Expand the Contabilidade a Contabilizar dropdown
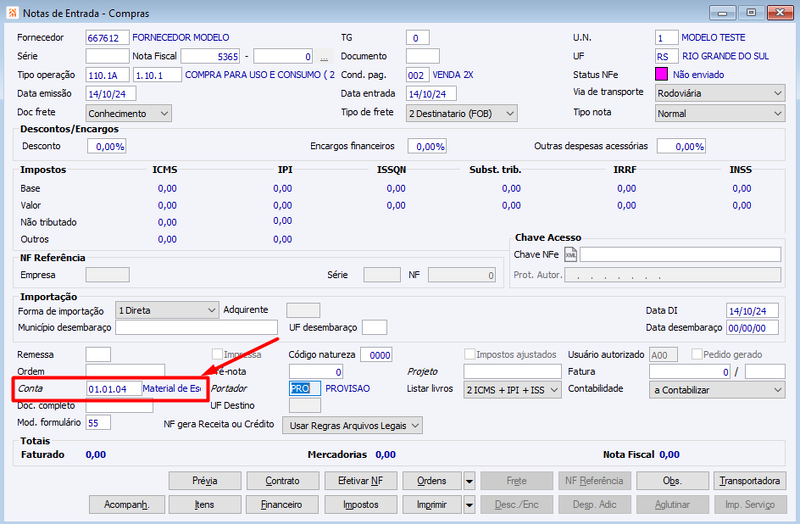The image size is (800, 524). tap(717, 390)
